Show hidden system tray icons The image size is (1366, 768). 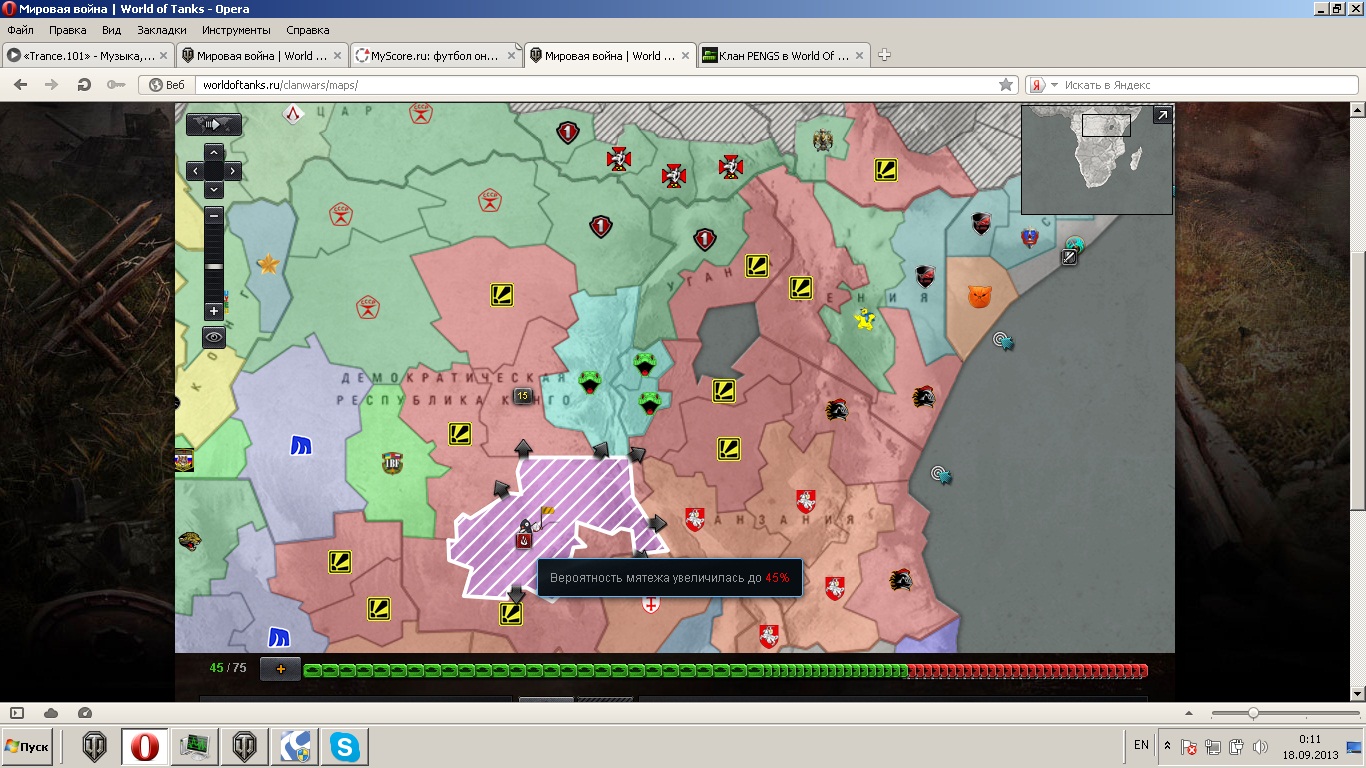[x=1167, y=746]
